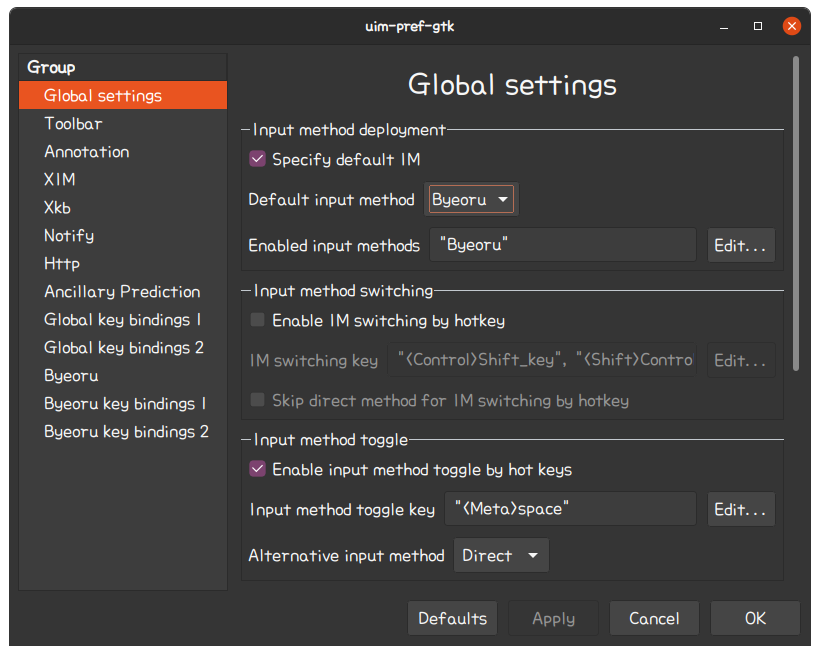Open the Http group
The width and height of the screenshot is (820, 655).
[123, 264]
